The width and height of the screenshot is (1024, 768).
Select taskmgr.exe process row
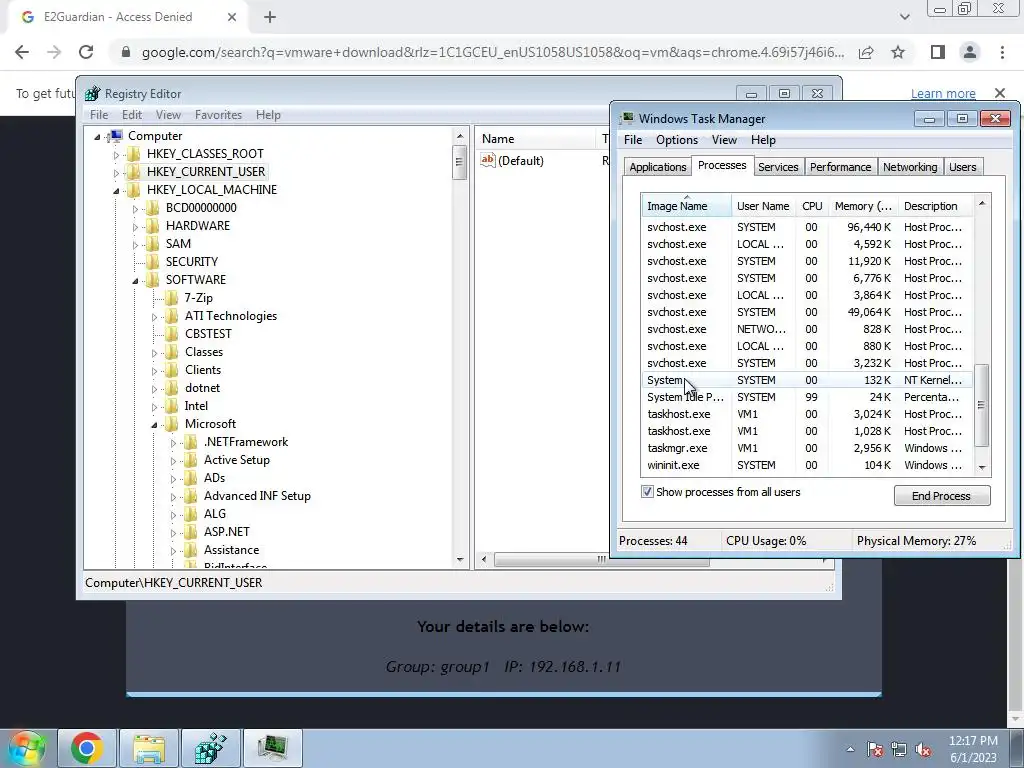click(x=807, y=448)
